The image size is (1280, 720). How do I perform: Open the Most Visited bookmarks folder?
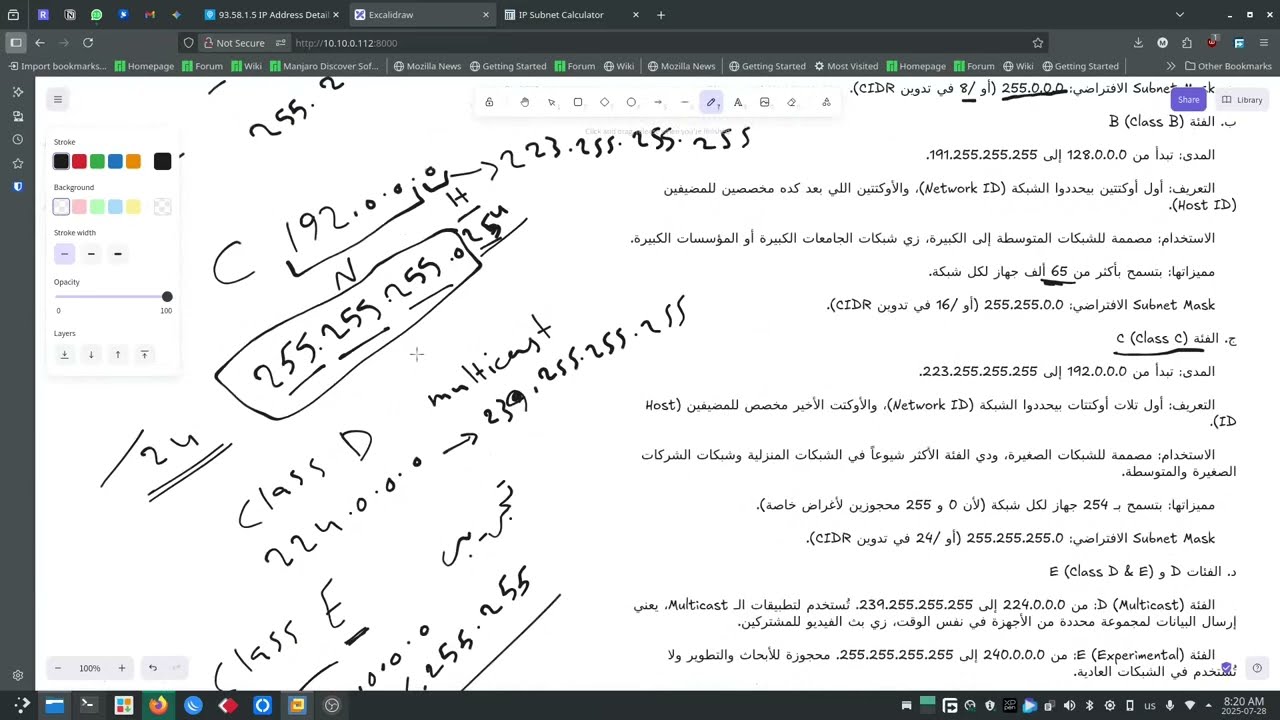845,66
